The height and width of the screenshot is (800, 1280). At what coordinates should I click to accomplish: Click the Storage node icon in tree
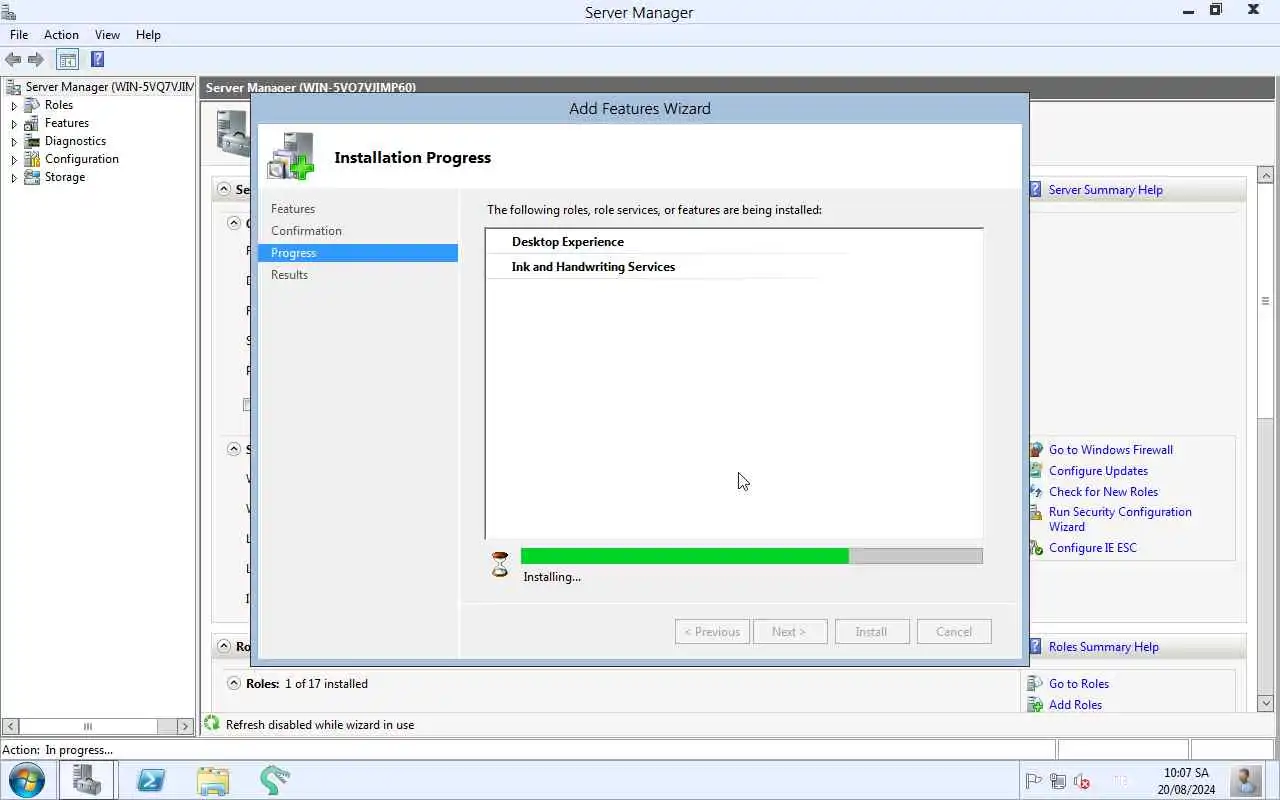click(x=32, y=177)
